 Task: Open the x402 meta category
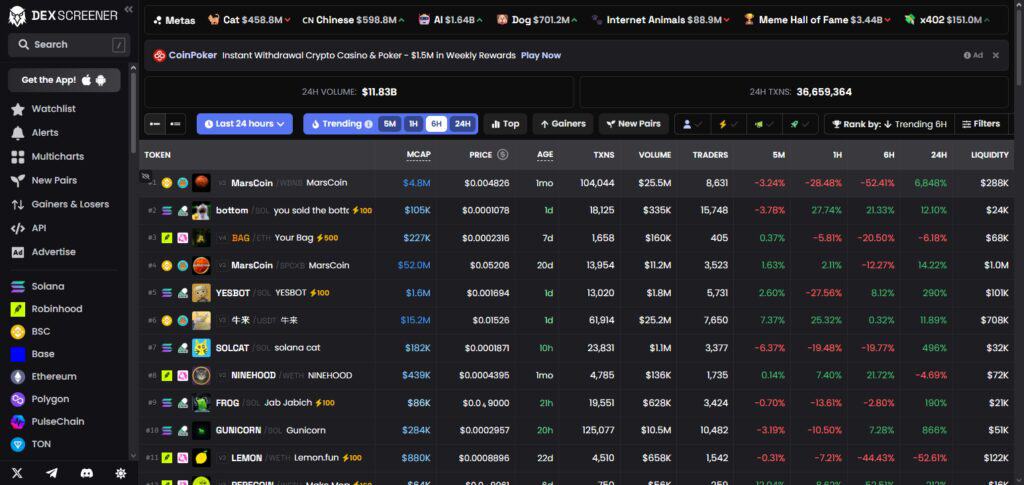[946, 20]
